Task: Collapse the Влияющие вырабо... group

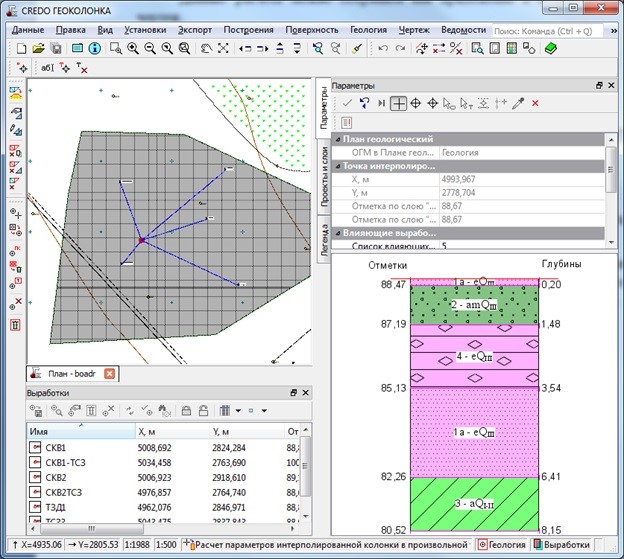Action: click(x=338, y=233)
